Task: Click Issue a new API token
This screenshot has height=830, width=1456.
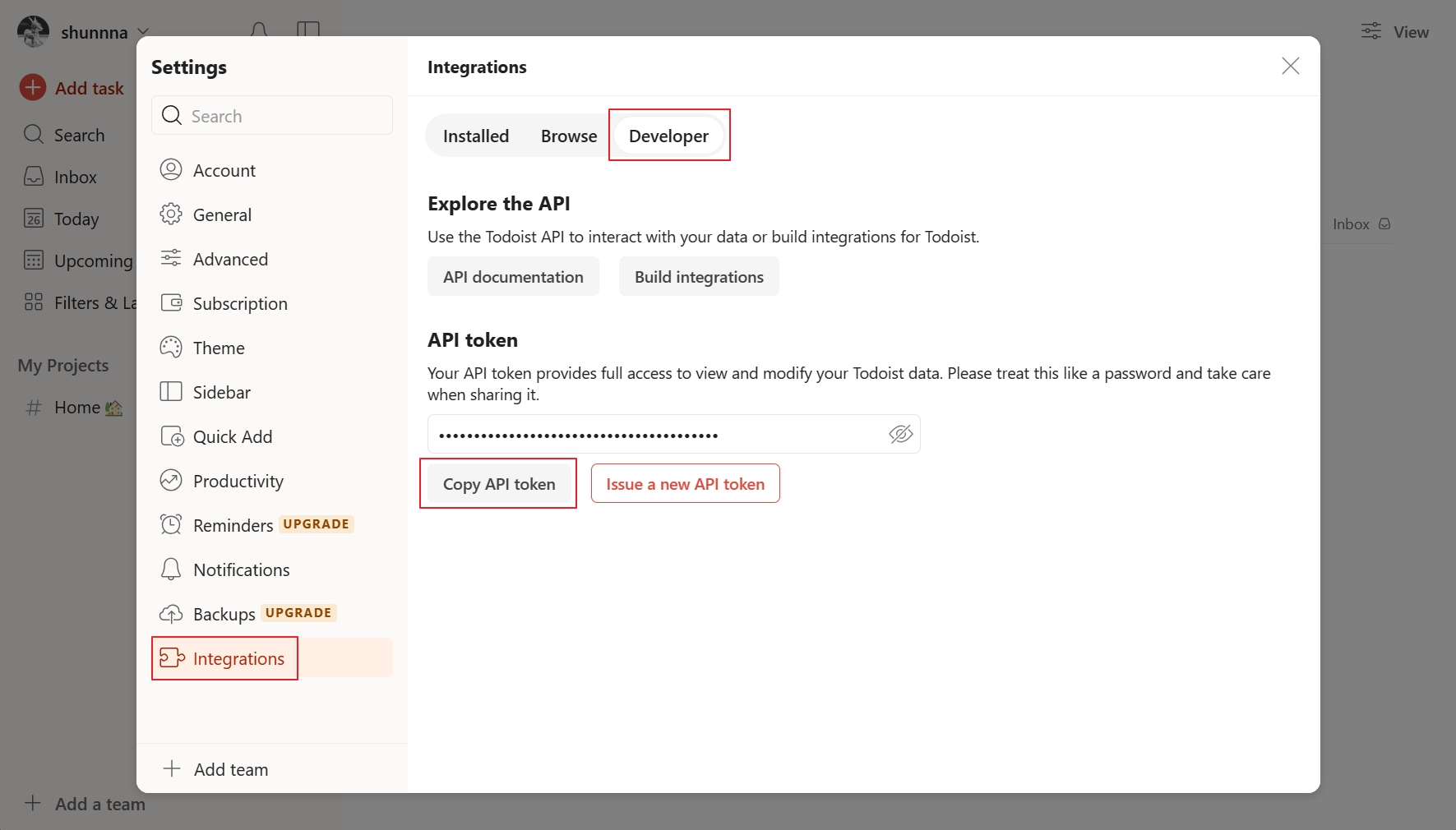Action: pyautogui.click(x=686, y=484)
